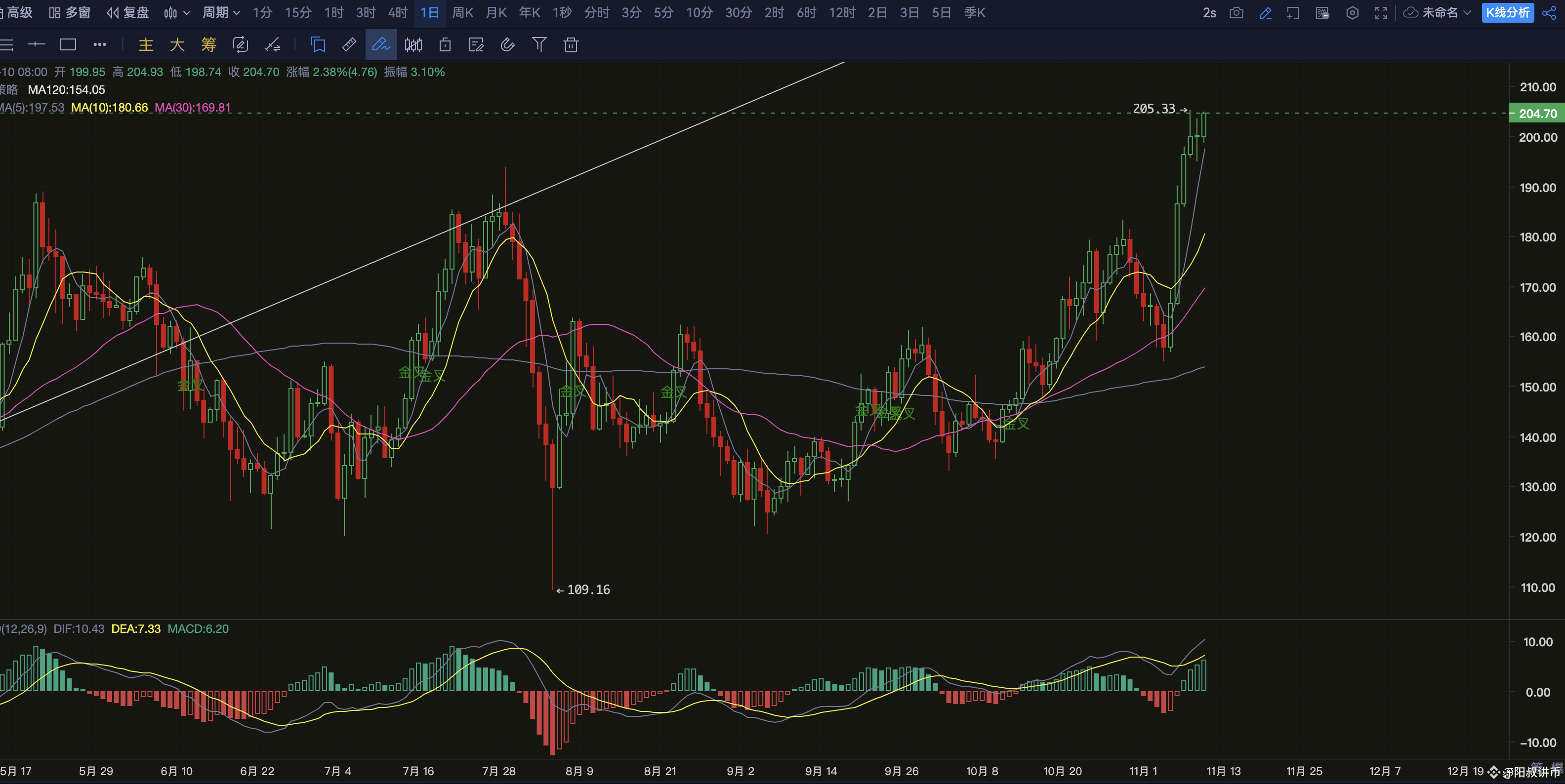Select the horizontal line drawing tool

tap(37, 44)
